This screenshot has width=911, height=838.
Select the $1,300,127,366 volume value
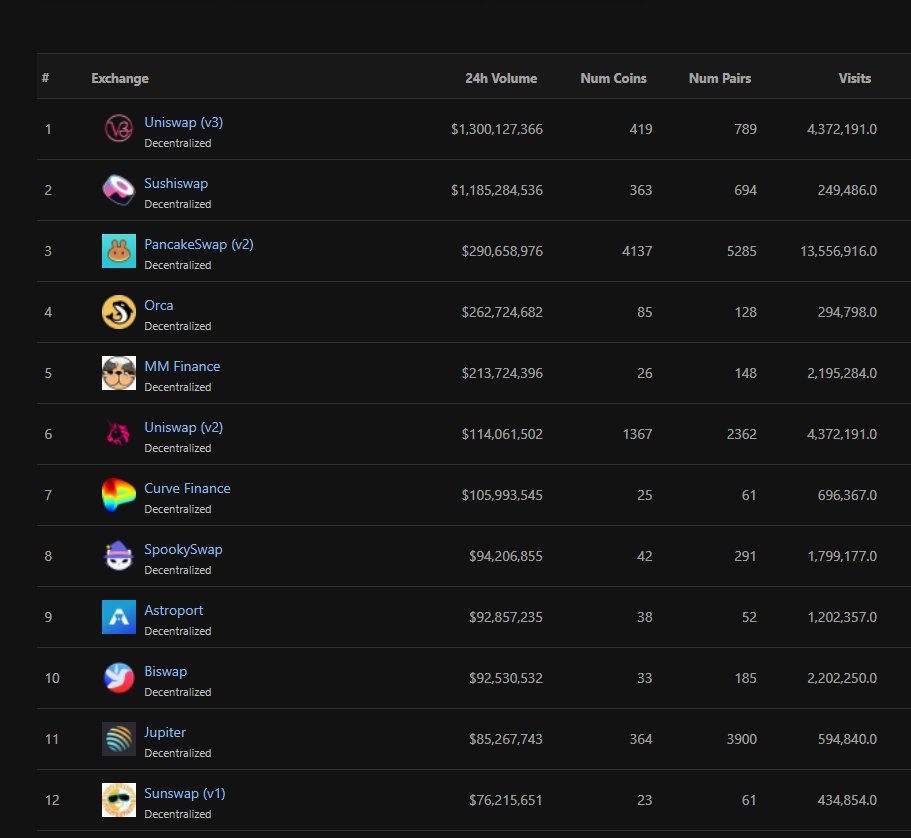coord(497,129)
